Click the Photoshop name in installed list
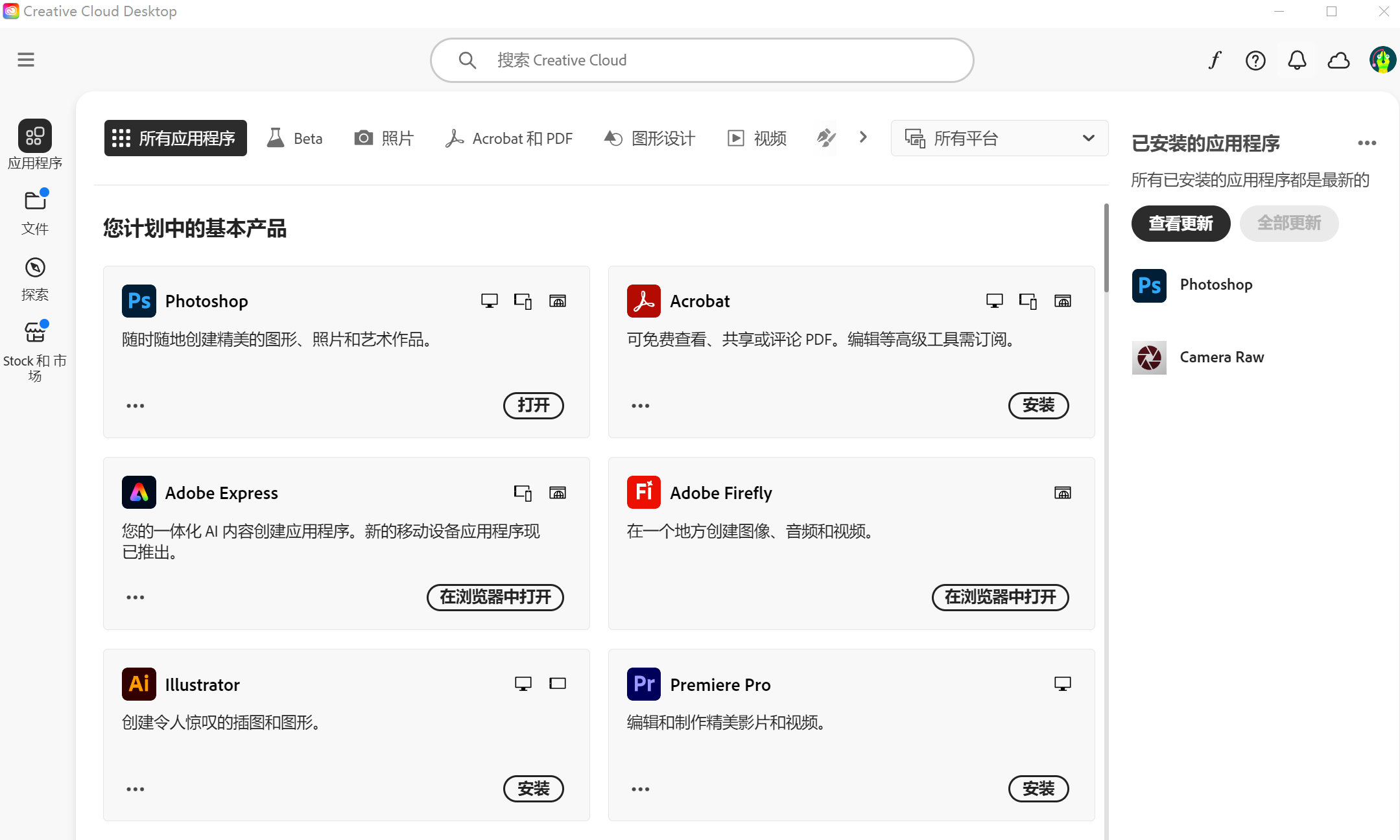 pyautogui.click(x=1216, y=285)
